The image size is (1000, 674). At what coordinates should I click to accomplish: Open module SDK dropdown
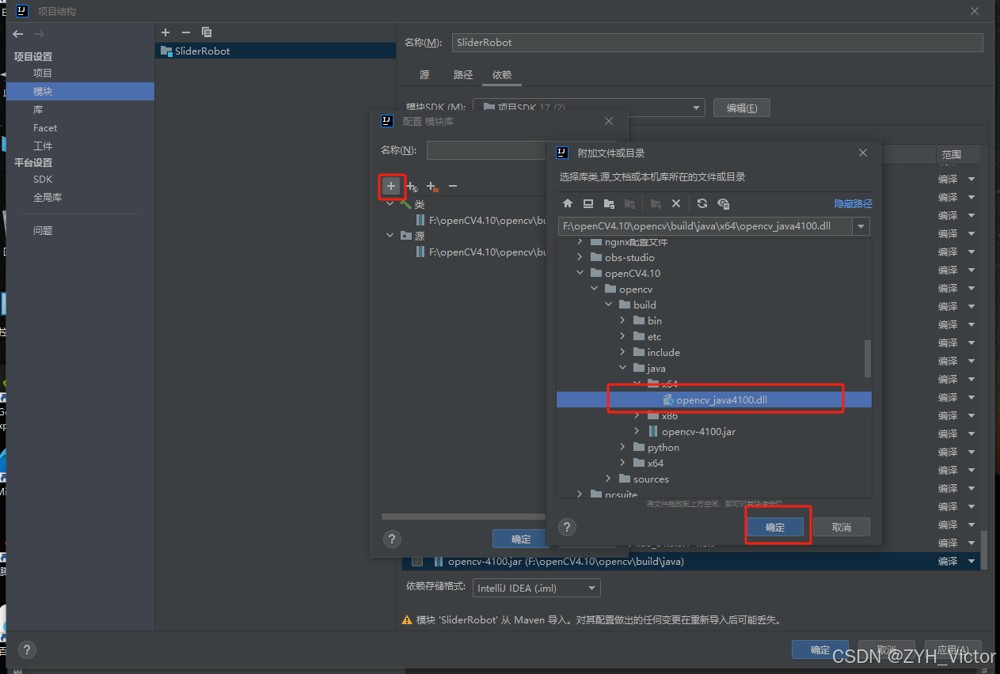tap(696, 108)
